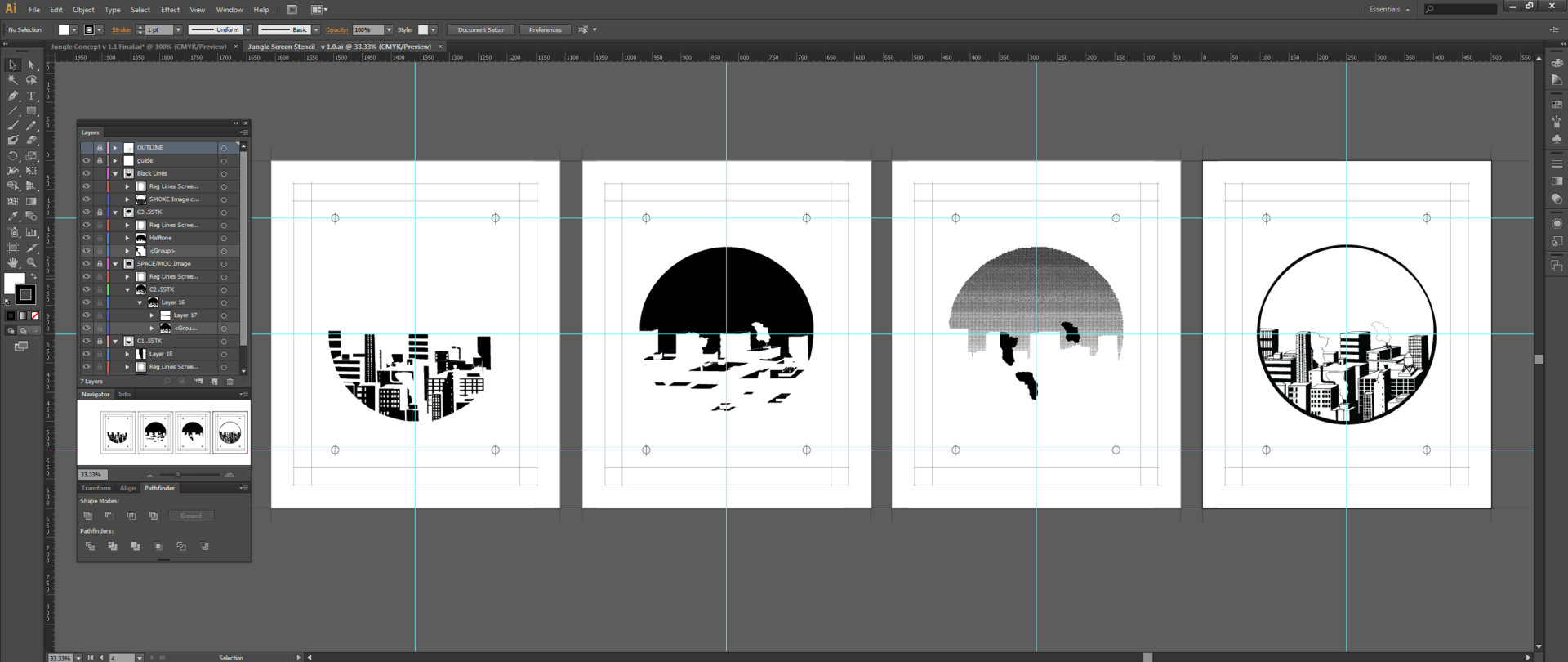The width and height of the screenshot is (1568, 662).
Task: Select the Pen tool
Action: 13,96
